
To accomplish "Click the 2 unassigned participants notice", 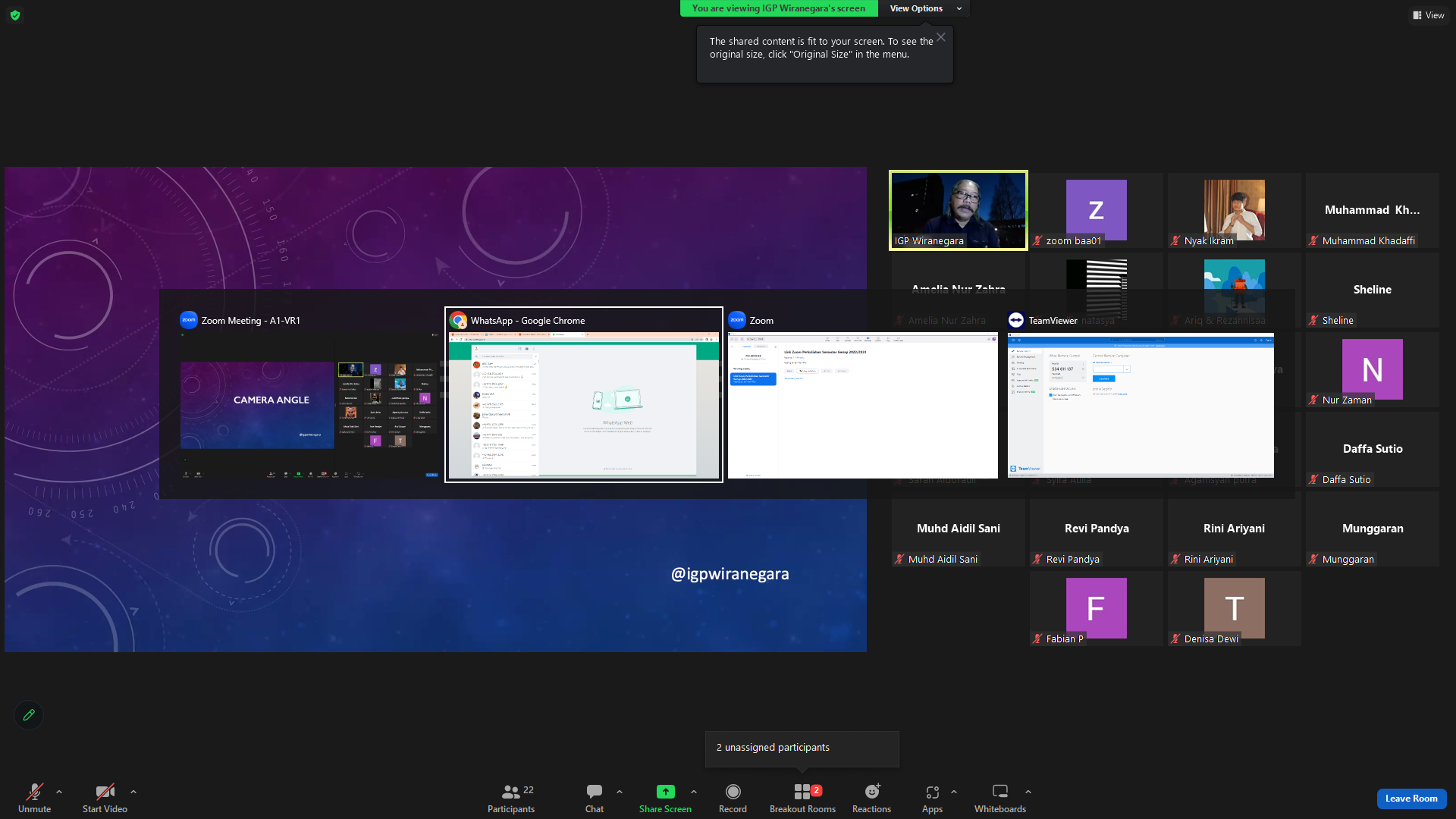I will 802,748.
